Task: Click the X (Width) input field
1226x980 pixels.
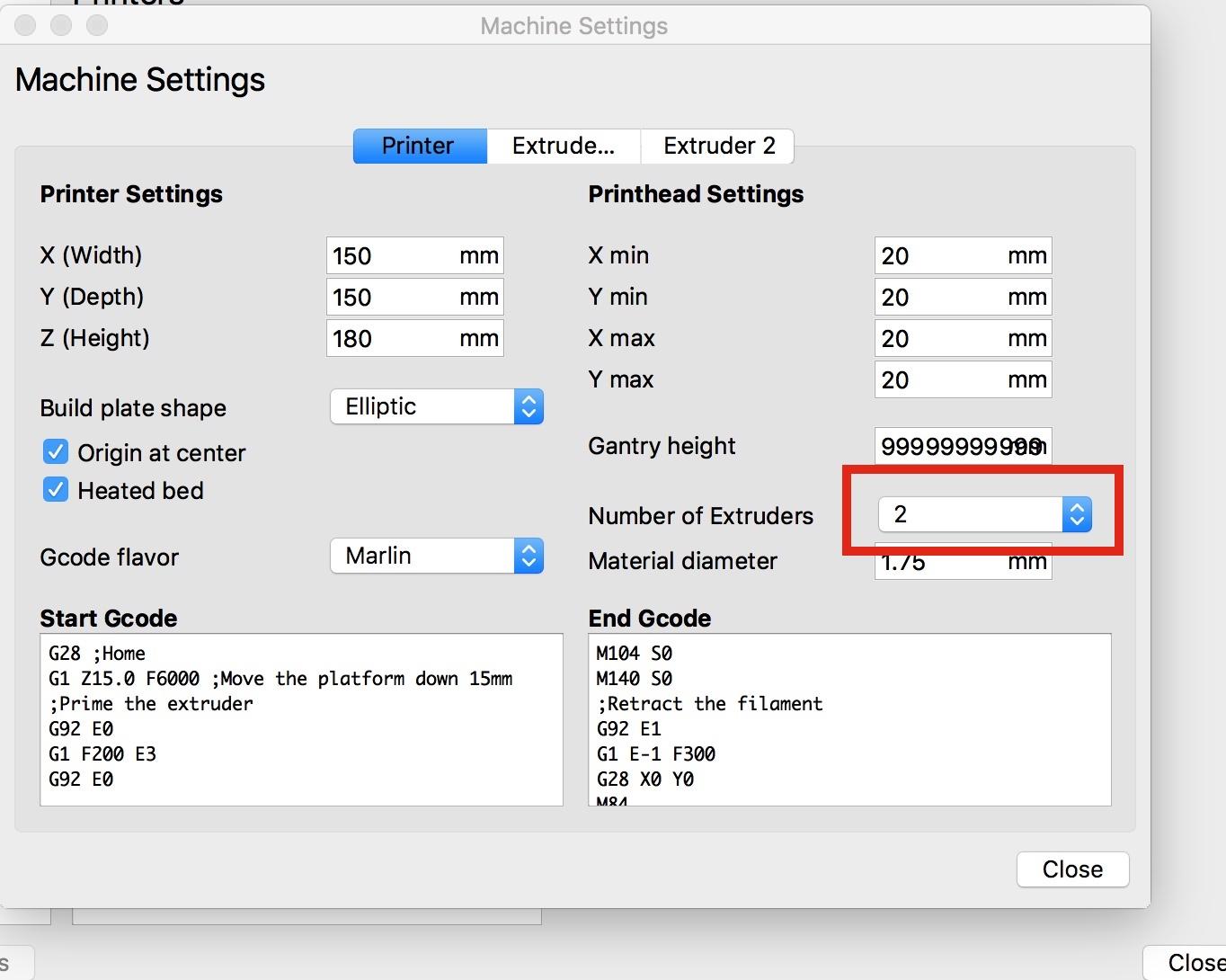Action: pos(414,255)
